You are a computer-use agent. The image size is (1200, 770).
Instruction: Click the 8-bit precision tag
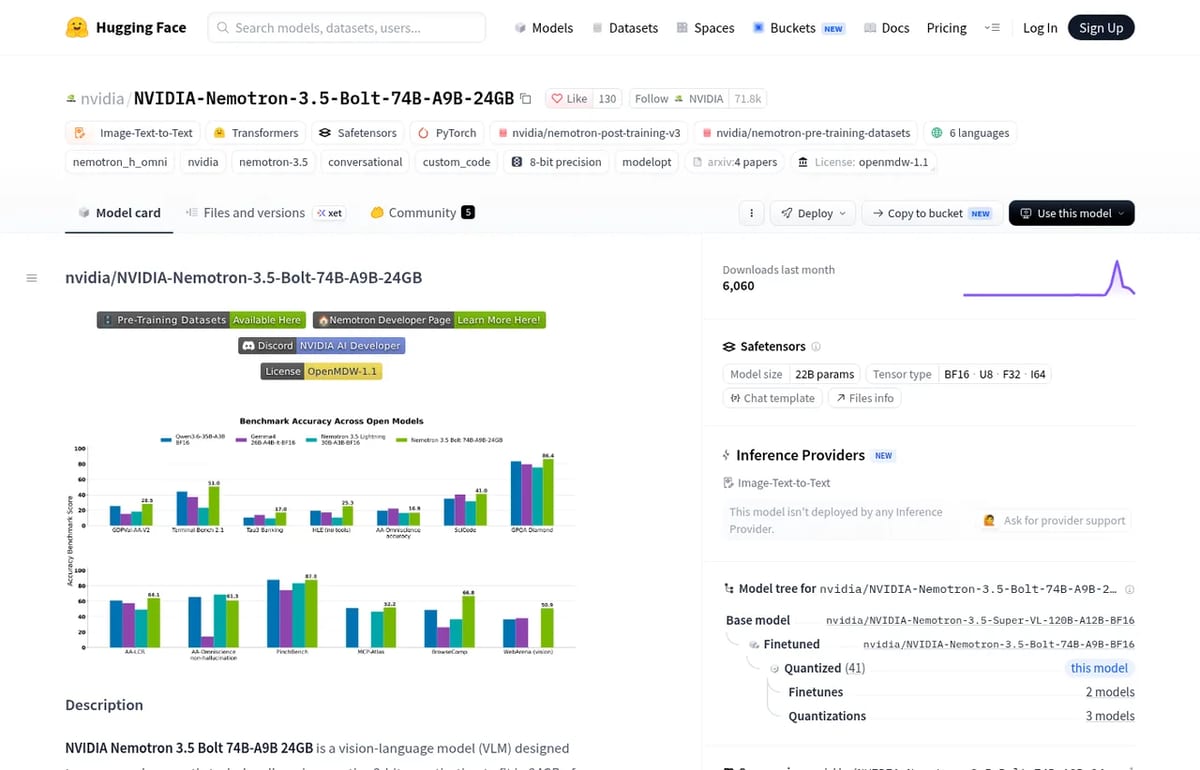coord(556,162)
